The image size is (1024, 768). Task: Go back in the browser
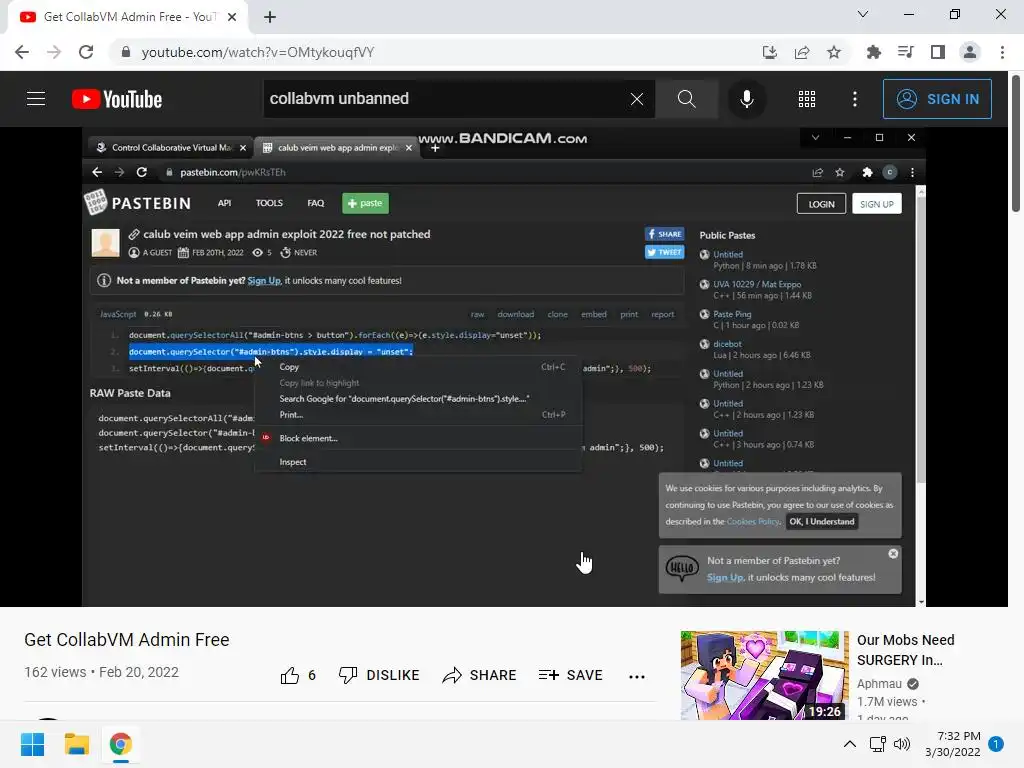pyautogui.click(x=22, y=52)
